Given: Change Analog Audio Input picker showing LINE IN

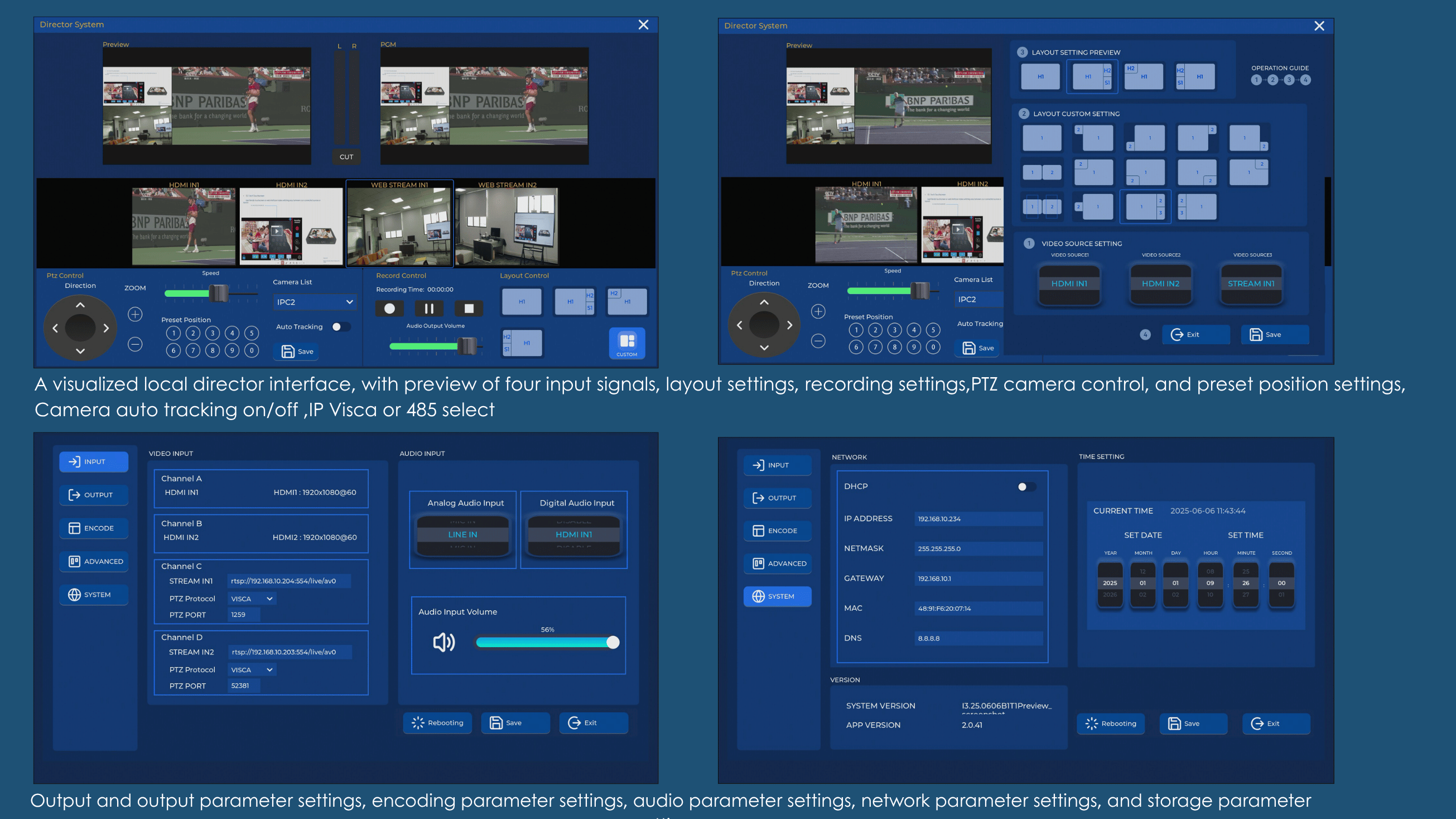Looking at the screenshot, I should point(463,534).
